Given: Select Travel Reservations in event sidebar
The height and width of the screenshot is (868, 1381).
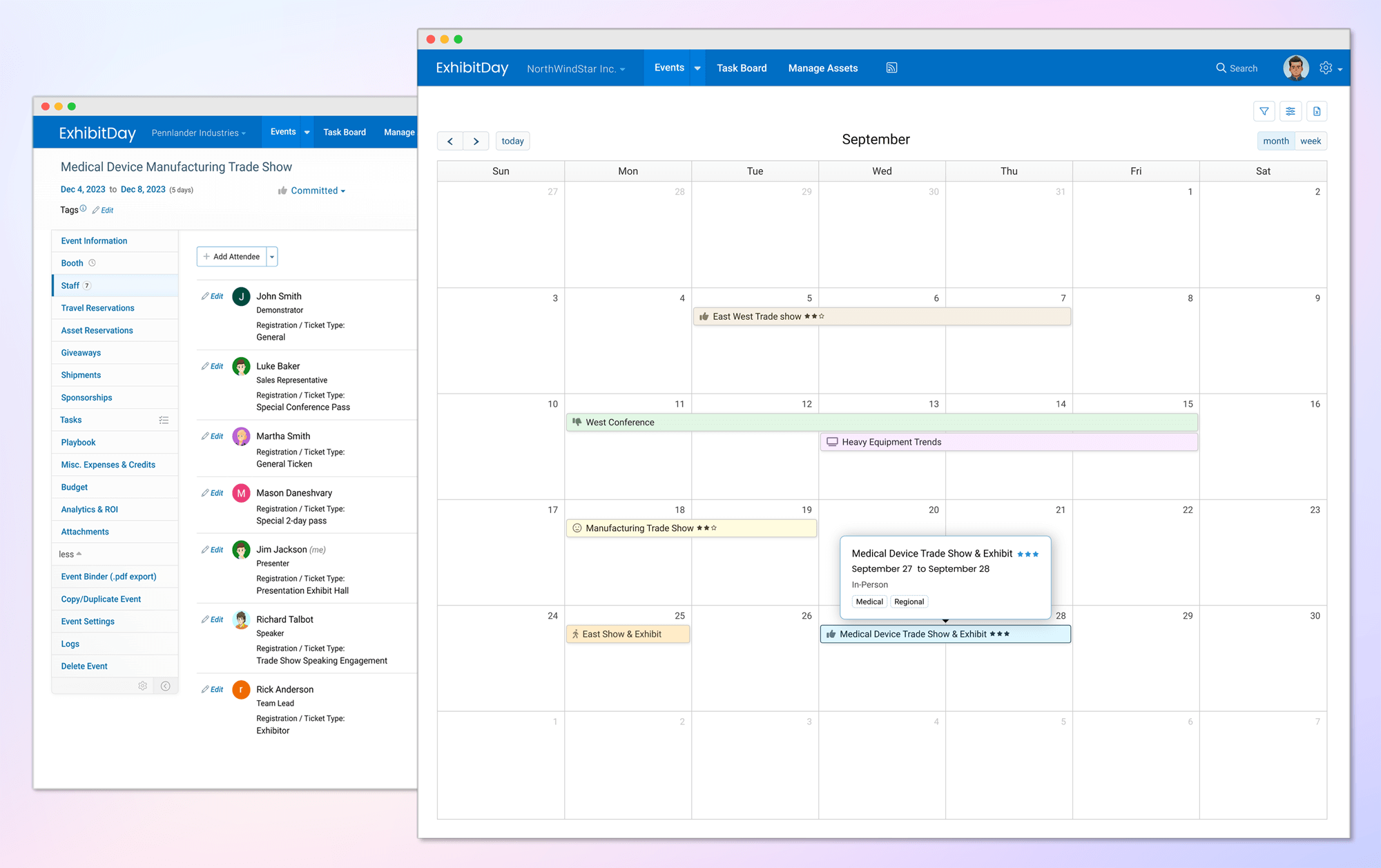Looking at the screenshot, I should coord(115,308).
